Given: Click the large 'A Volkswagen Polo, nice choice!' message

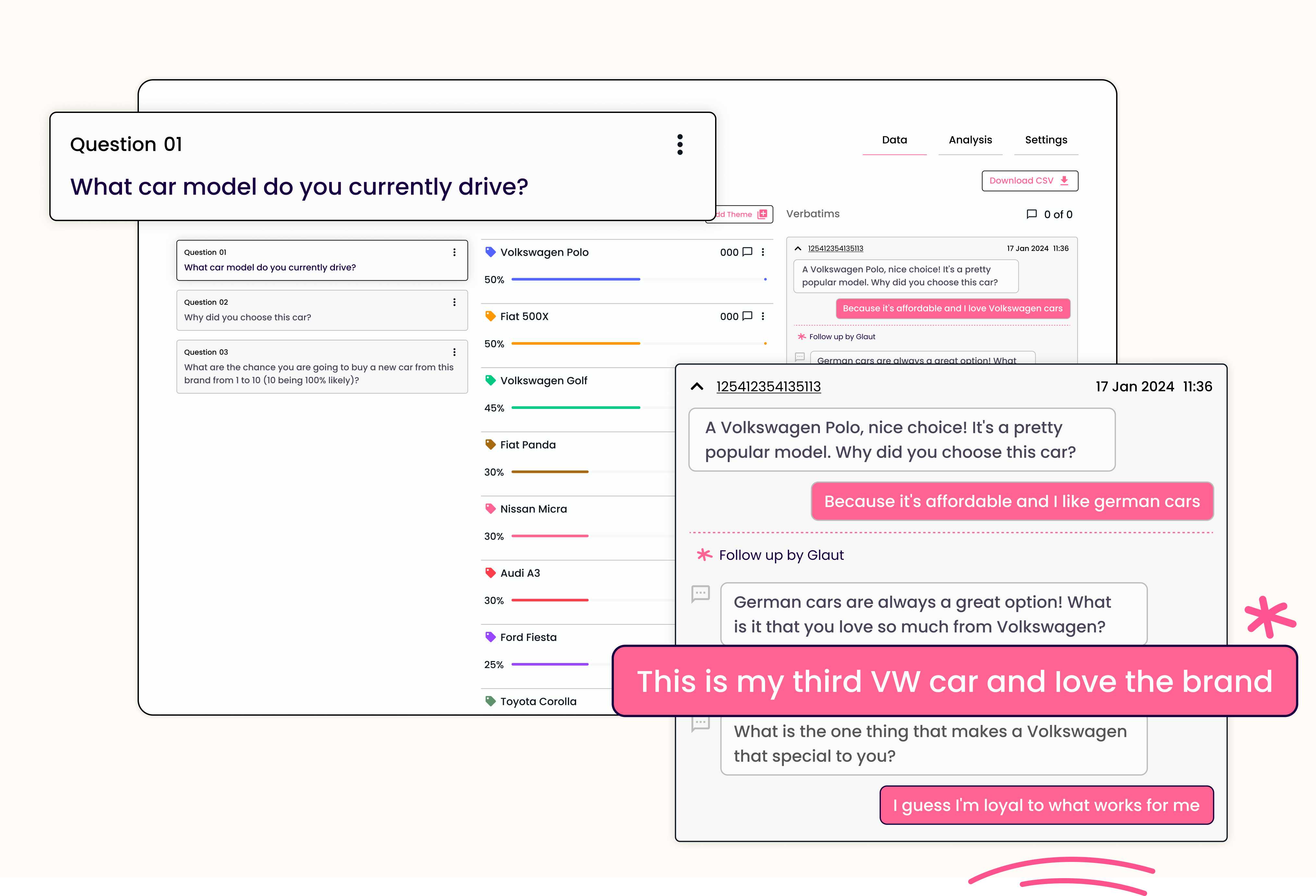Looking at the screenshot, I should (x=901, y=439).
